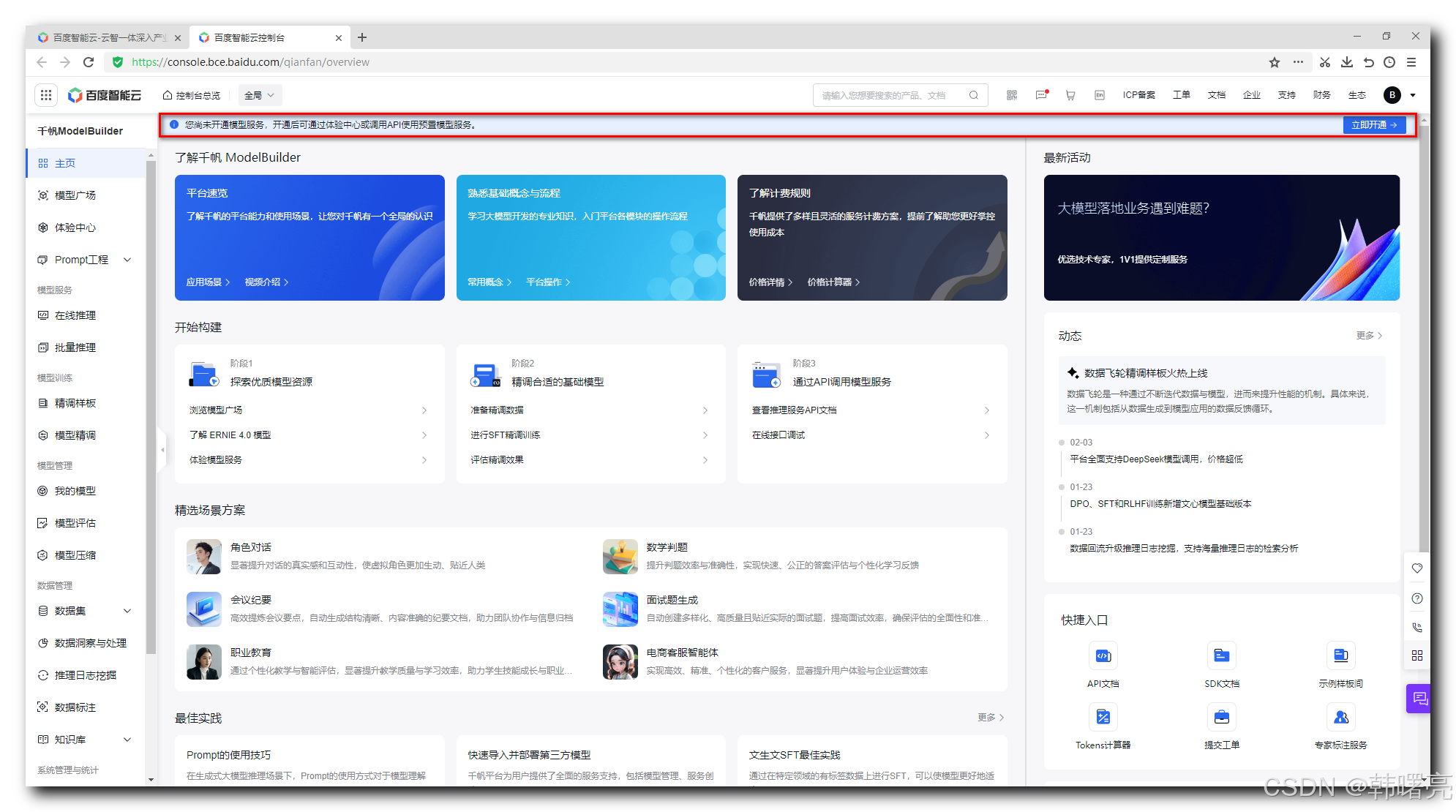Click the shopping cart icon in header
This screenshot has width=1456, height=812.
point(1070,95)
